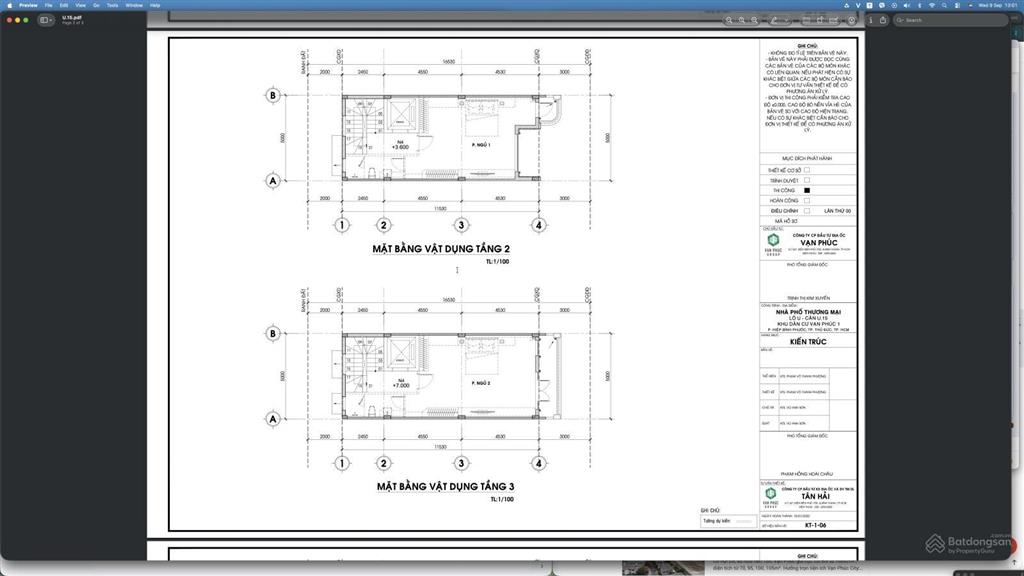Open the volume control in the menu bar
The width and height of the screenshot is (1024, 576).
tap(906, 5)
